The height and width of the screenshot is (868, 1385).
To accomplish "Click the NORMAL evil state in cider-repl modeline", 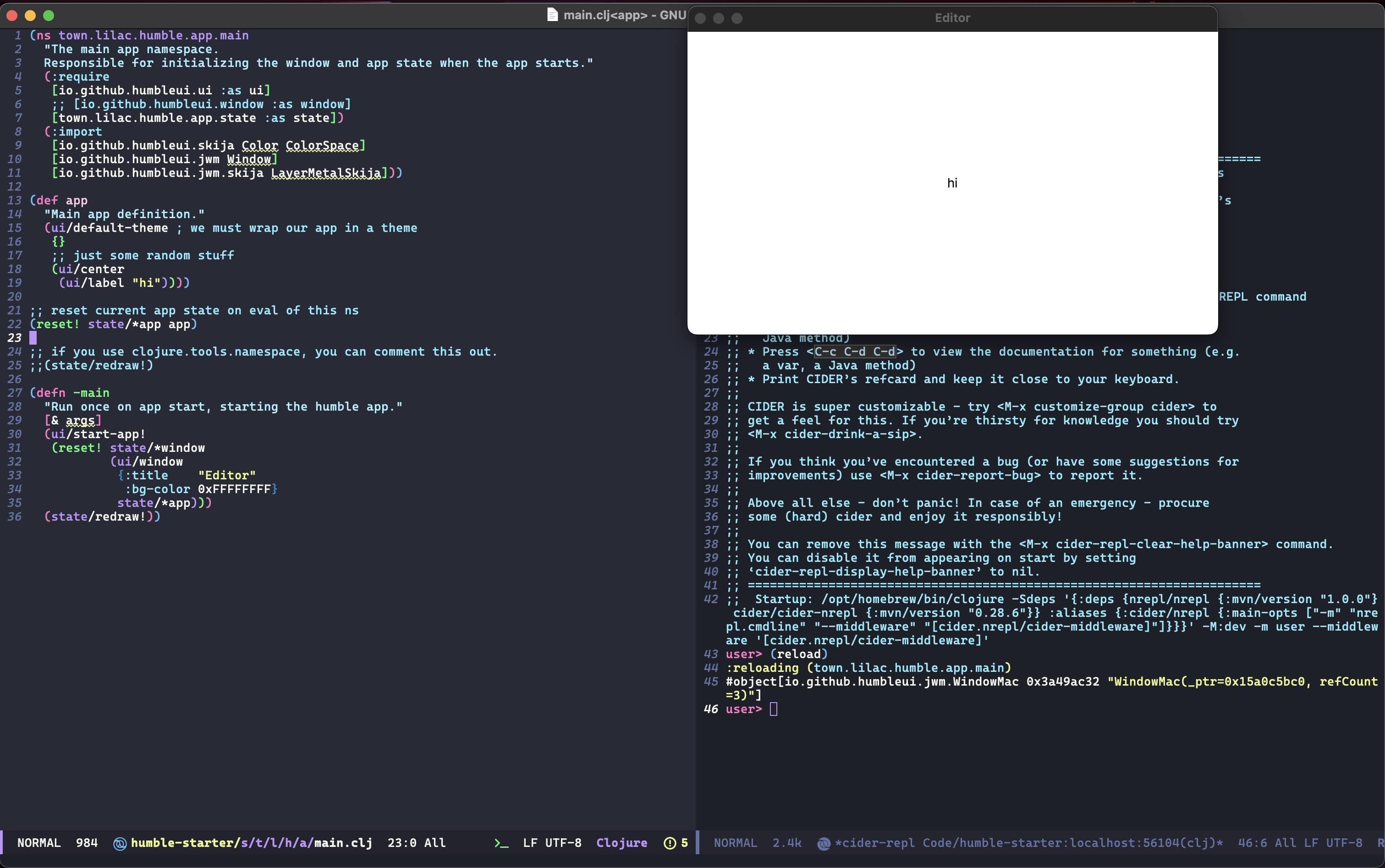I will 735,843.
